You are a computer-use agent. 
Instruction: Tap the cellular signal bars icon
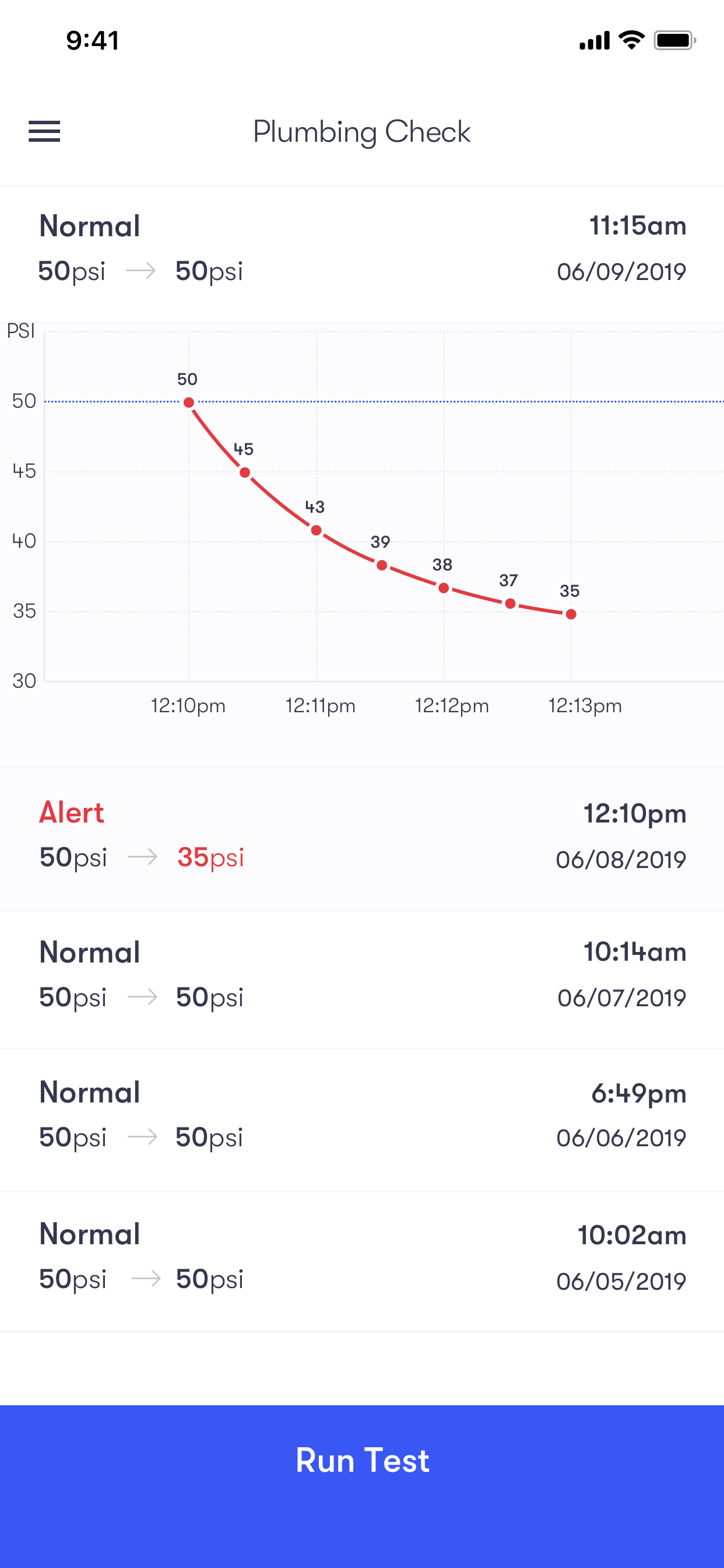click(595, 41)
